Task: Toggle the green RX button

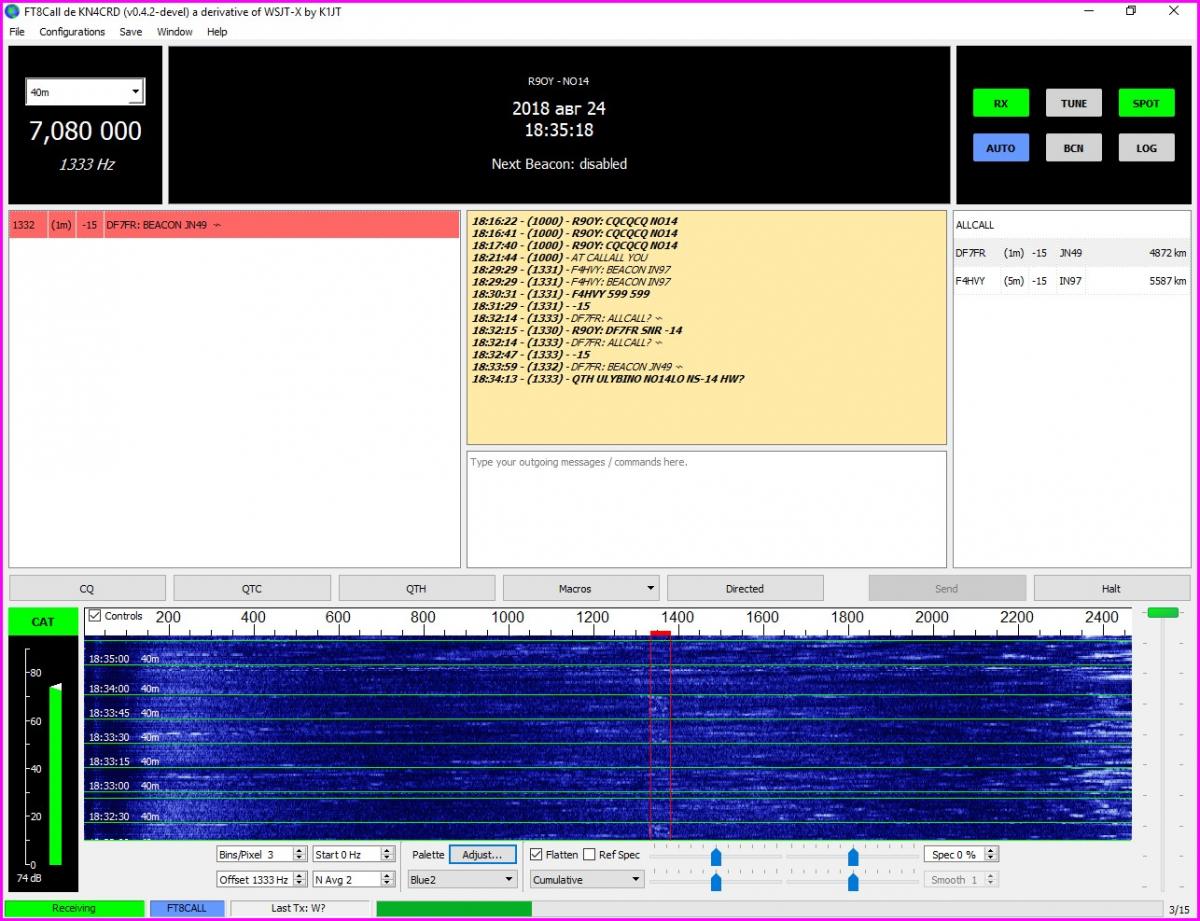Action: click(1000, 103)
